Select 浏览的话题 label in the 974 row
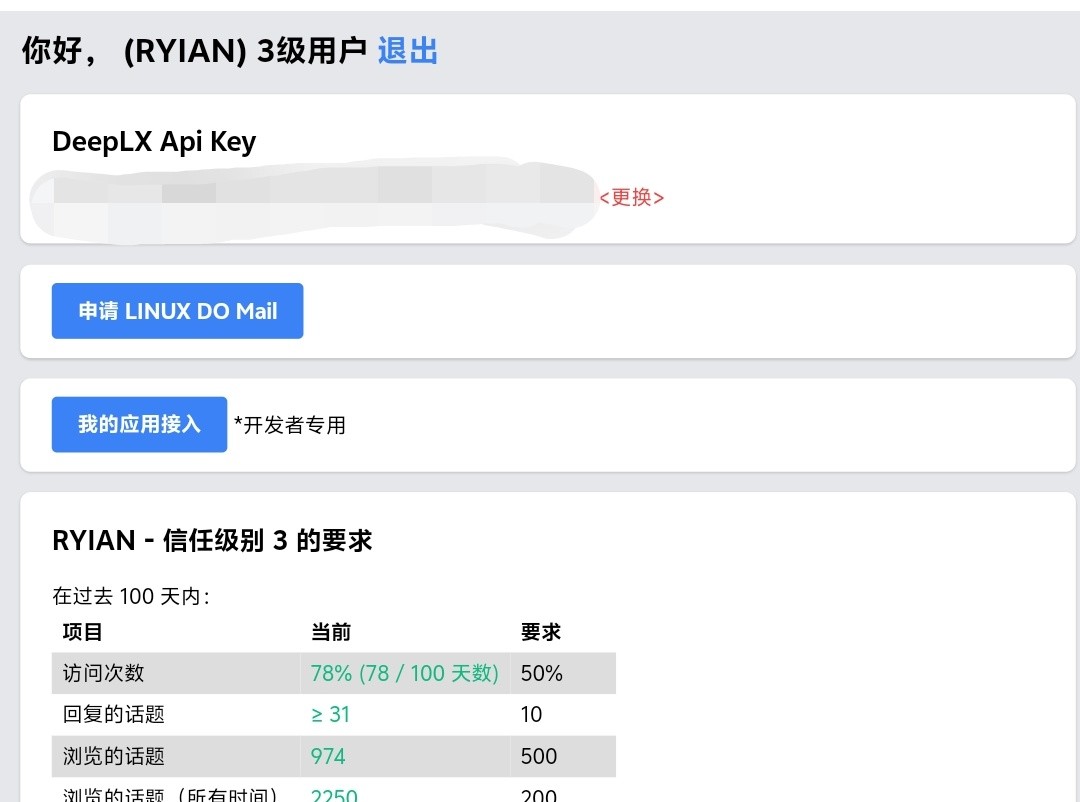The image size is (1080, 802). 114,757
